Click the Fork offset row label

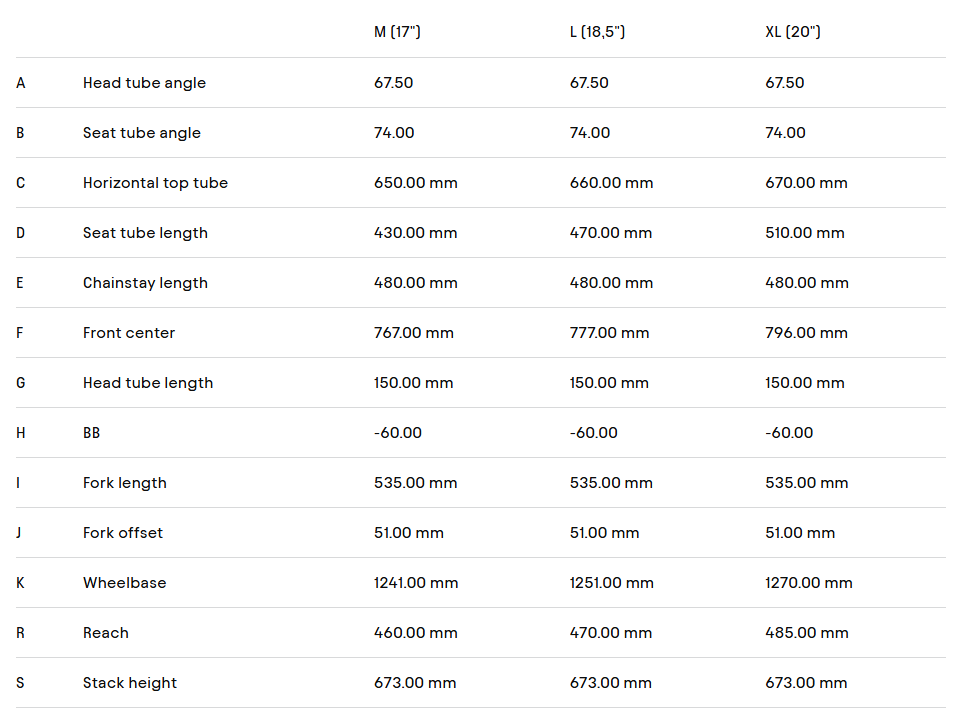[123, 533]
